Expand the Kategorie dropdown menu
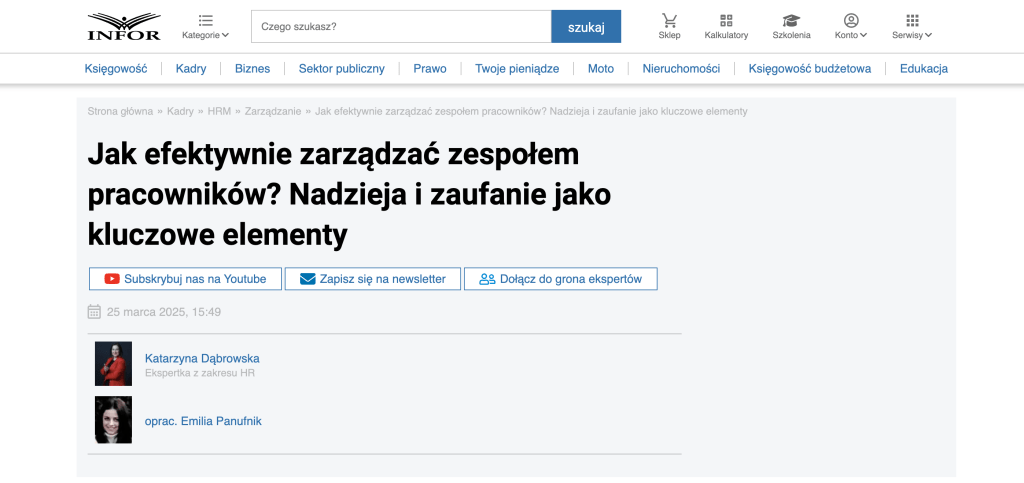 (205, 26)
